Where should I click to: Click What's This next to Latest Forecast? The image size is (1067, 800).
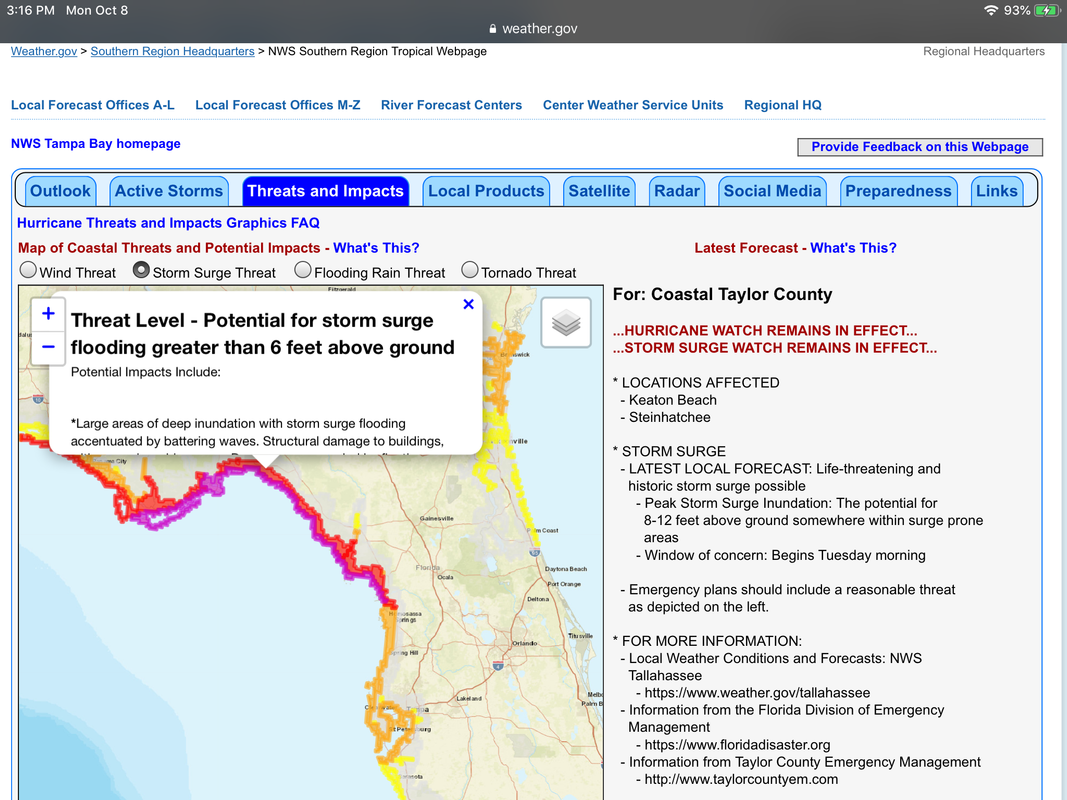(853, 248)
